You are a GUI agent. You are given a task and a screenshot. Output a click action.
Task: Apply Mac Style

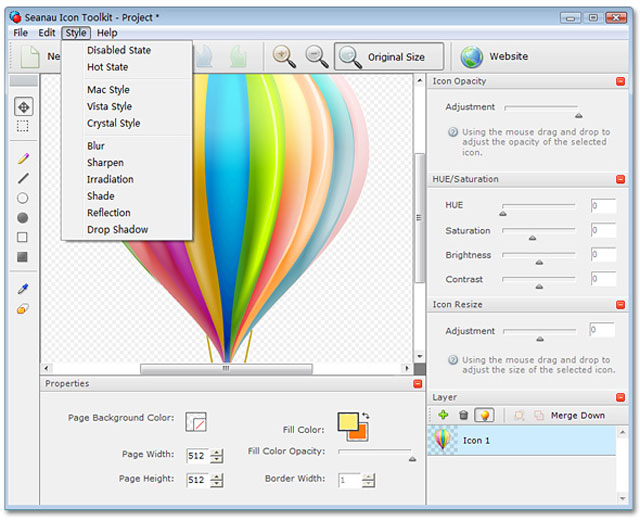tap(108, 89)
